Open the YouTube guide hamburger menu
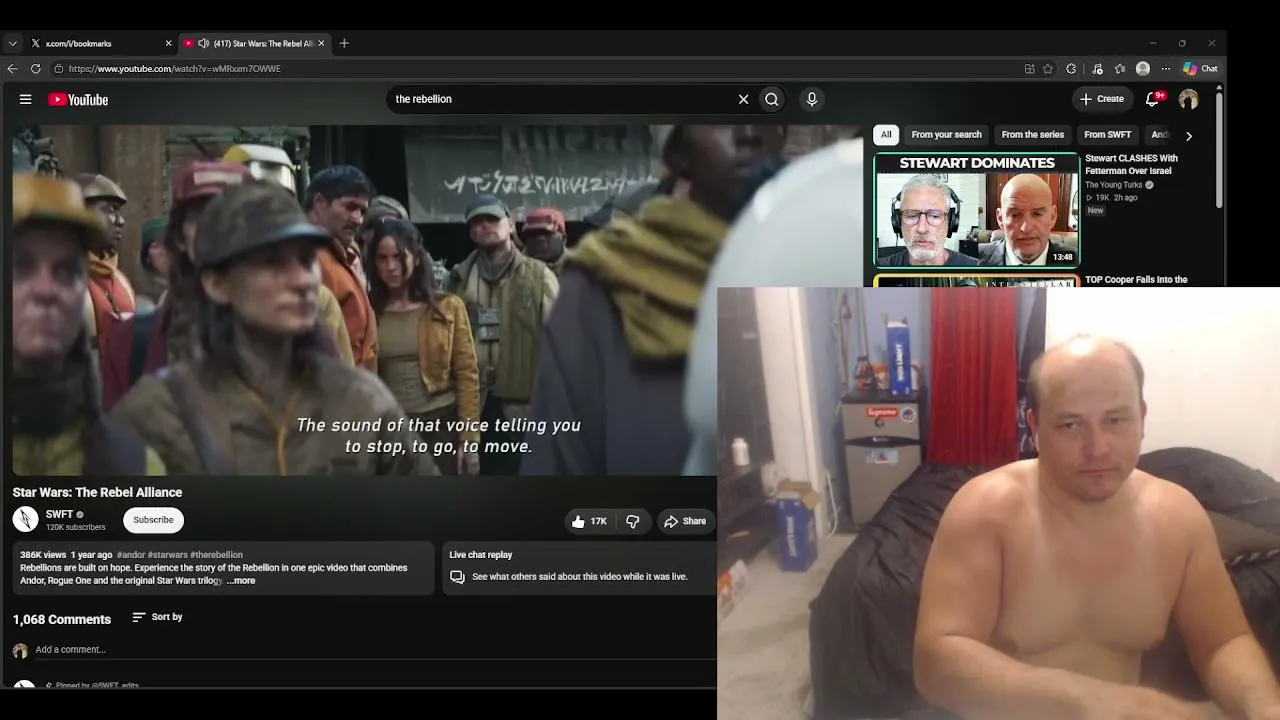Screen dimensions: 1280x720 pyautogui.click(x=25, y=99)
